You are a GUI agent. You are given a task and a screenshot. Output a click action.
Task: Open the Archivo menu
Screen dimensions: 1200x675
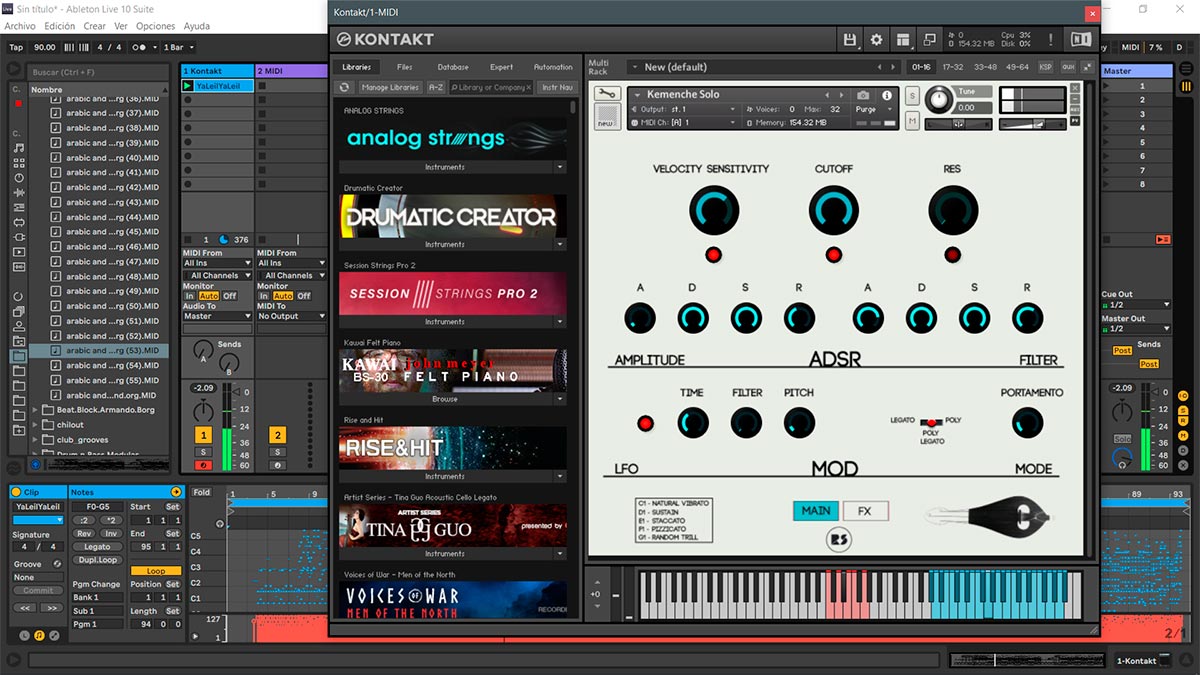[x=20, y=26]
